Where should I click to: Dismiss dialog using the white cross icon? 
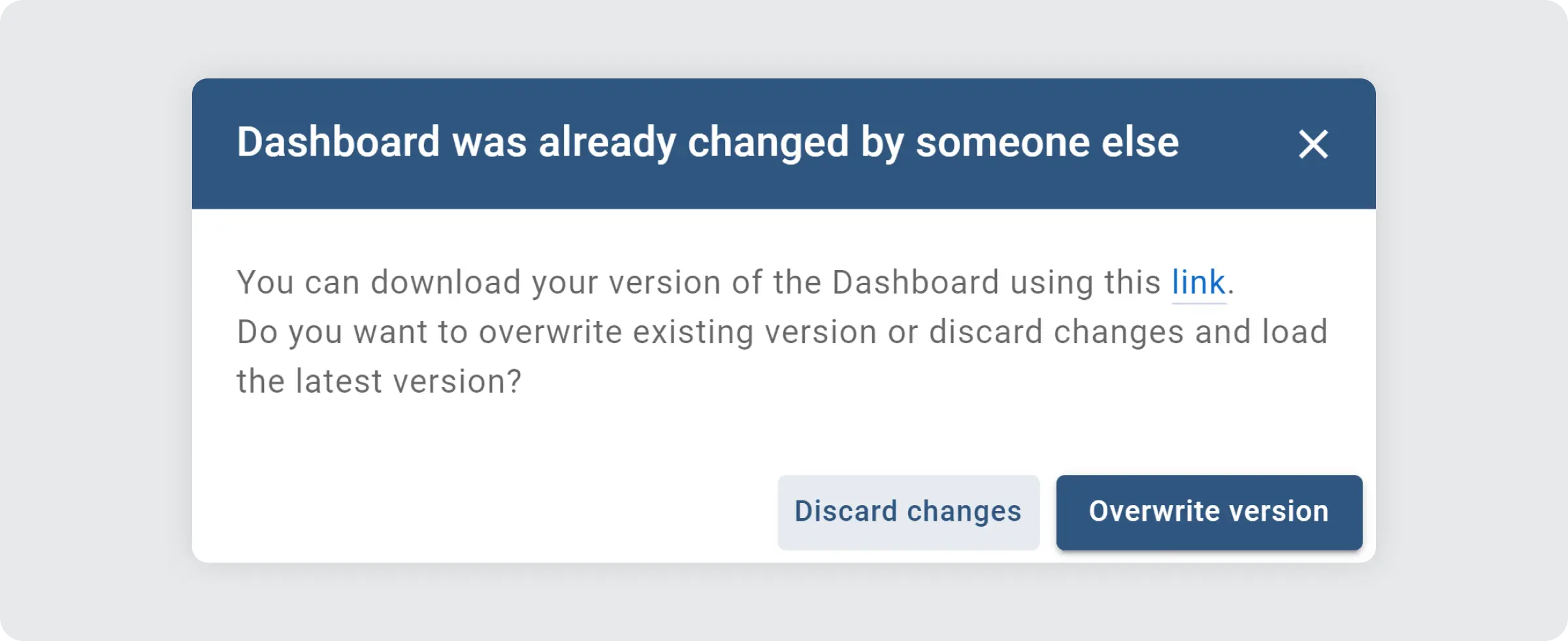[x=1313, y=144]
